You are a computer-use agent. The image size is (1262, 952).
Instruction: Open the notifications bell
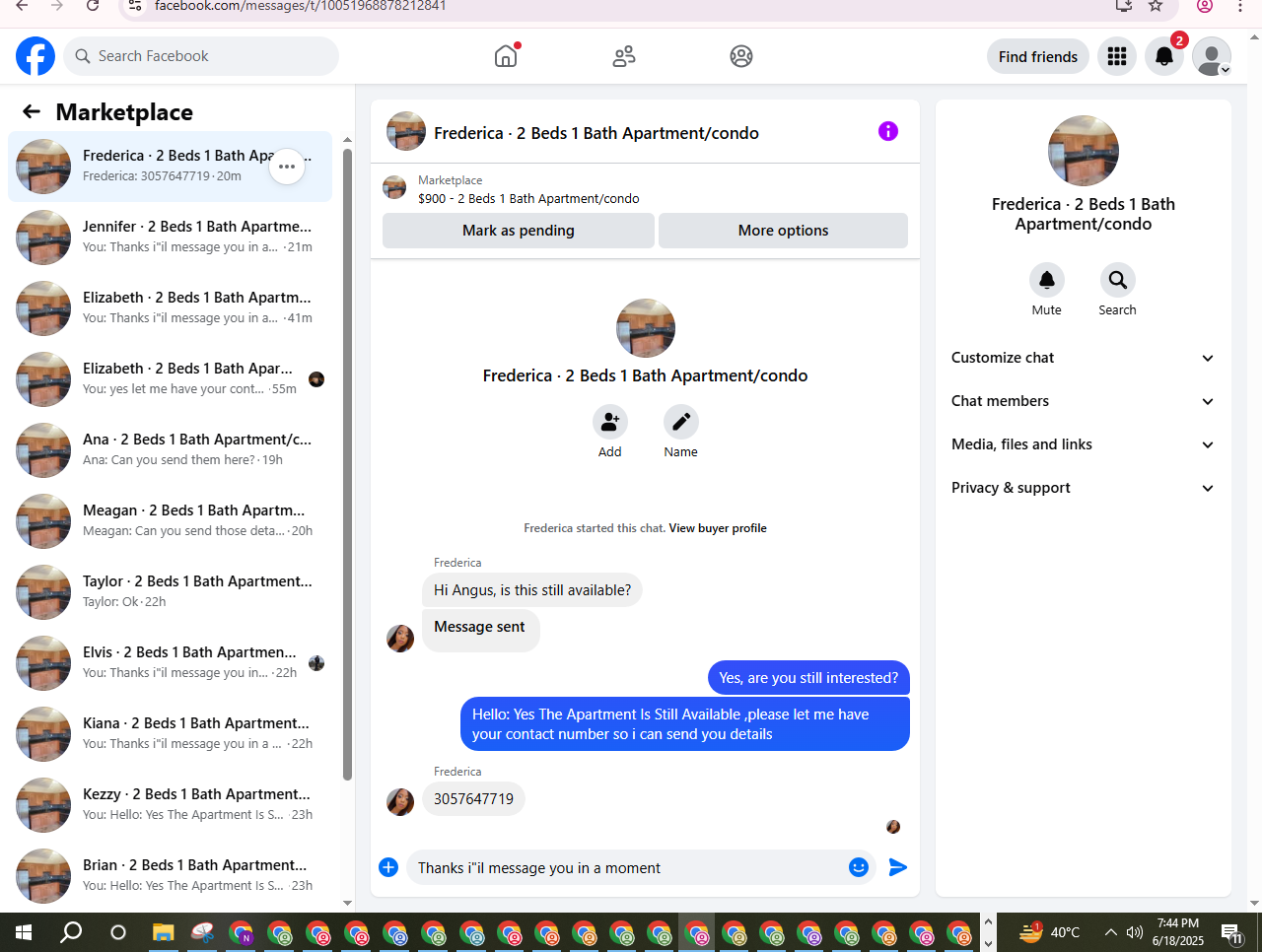(1164, 56)
